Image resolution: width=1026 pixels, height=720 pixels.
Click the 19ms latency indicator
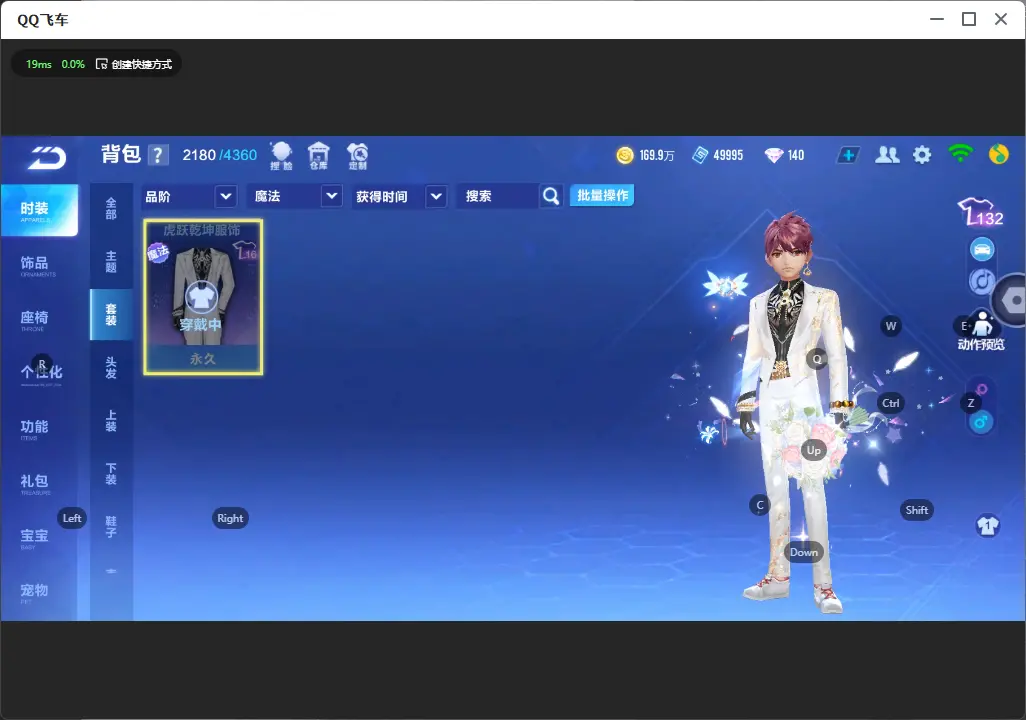(39, 64)
